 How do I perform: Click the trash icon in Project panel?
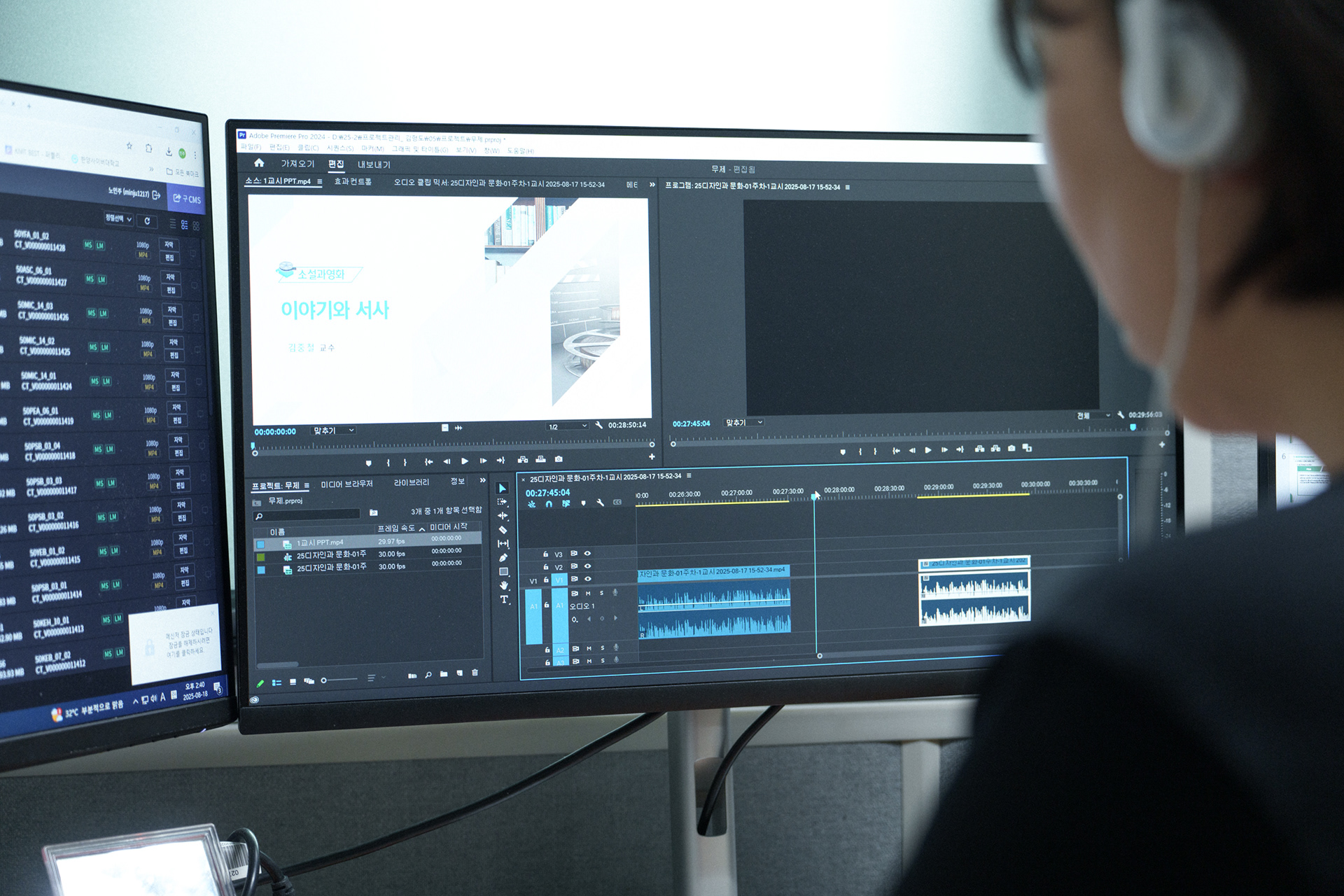pyautogui.click(x=475, y=673)
